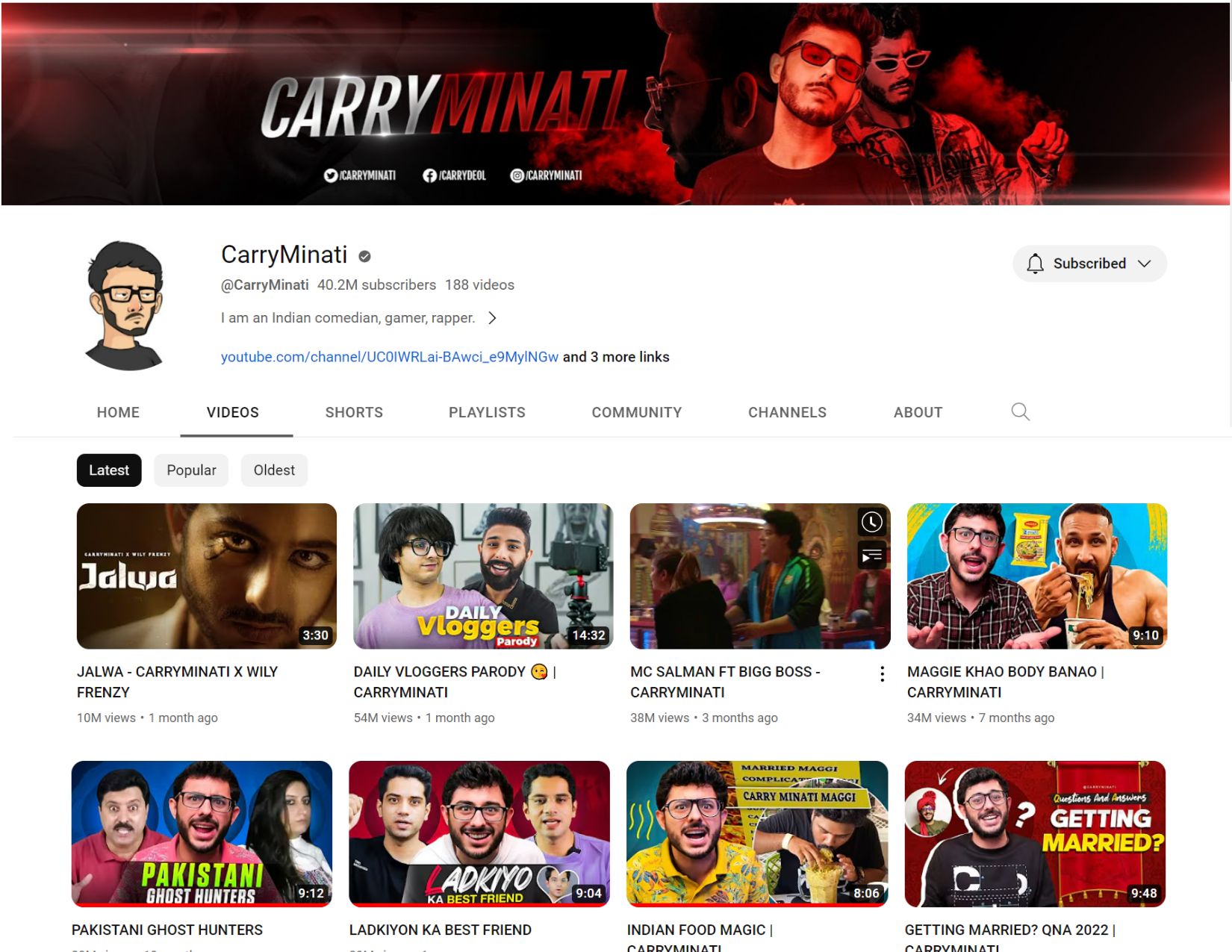1232x952 pixels.
Task: Select the Oldest filter chip
Action: [x=274, y=470]
